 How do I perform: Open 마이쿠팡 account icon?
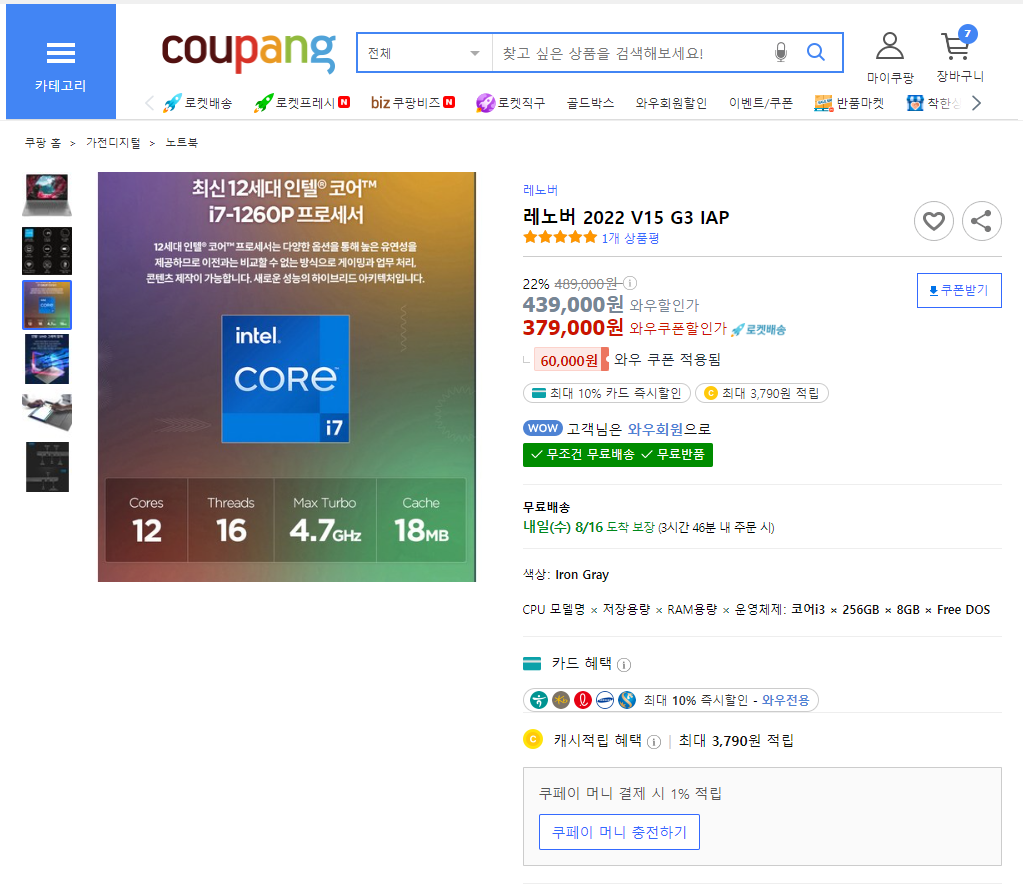890,58
